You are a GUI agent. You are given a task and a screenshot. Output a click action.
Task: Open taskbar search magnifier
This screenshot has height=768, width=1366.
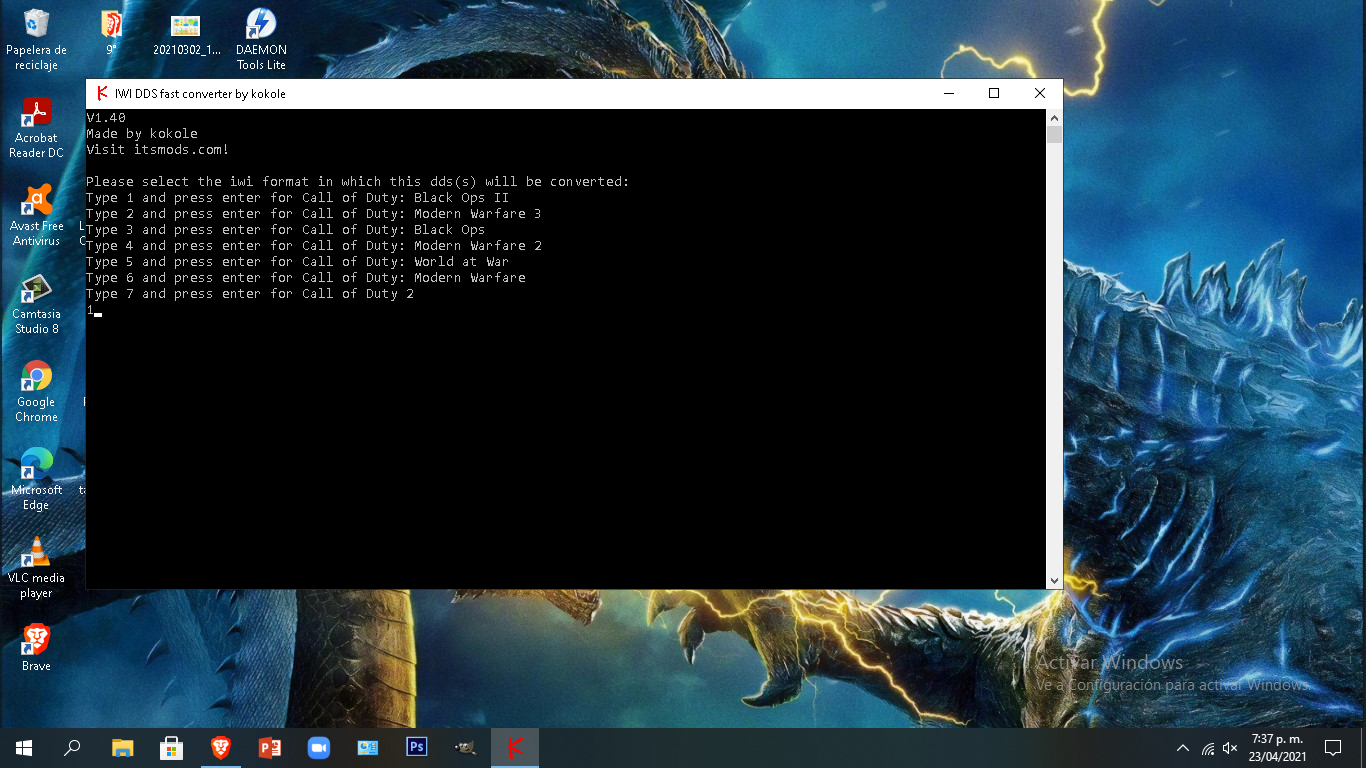tap(72, 747)
